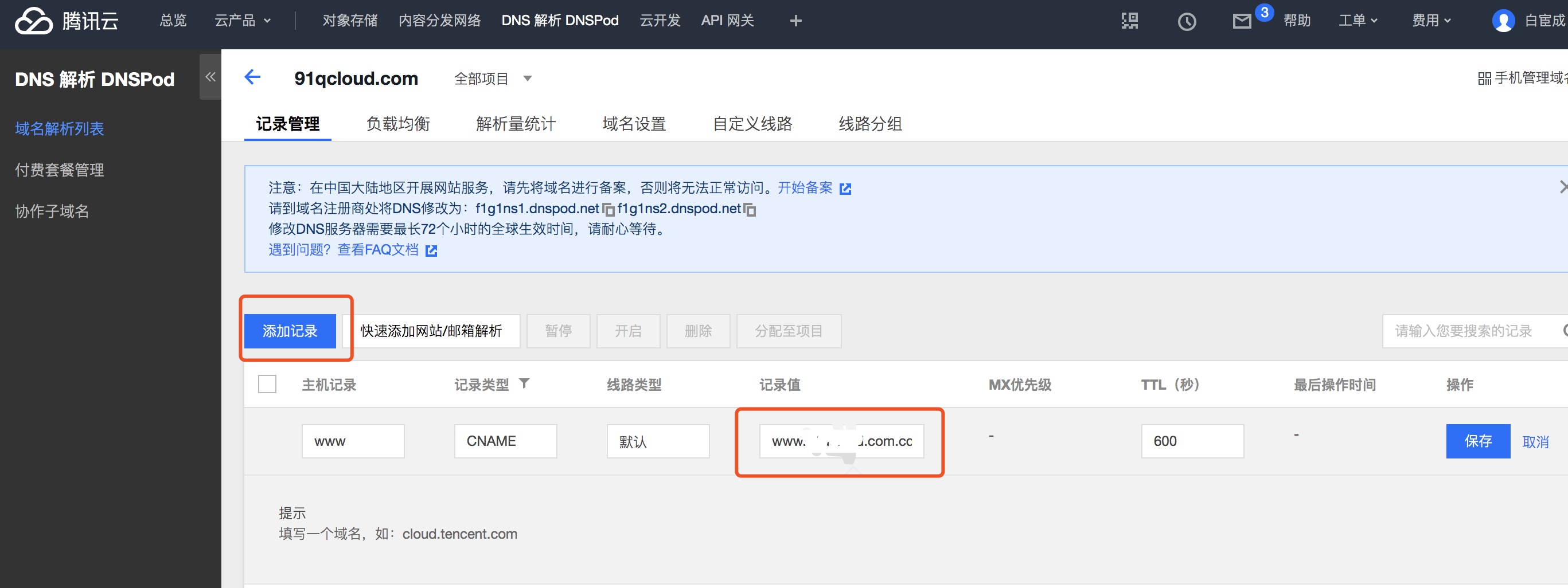Image resolution: width=1568 pixels, height=588 pixels.
Task: Switch to the 负载均衡 tab
Action: pyautogui.click(x=398, y=124)
